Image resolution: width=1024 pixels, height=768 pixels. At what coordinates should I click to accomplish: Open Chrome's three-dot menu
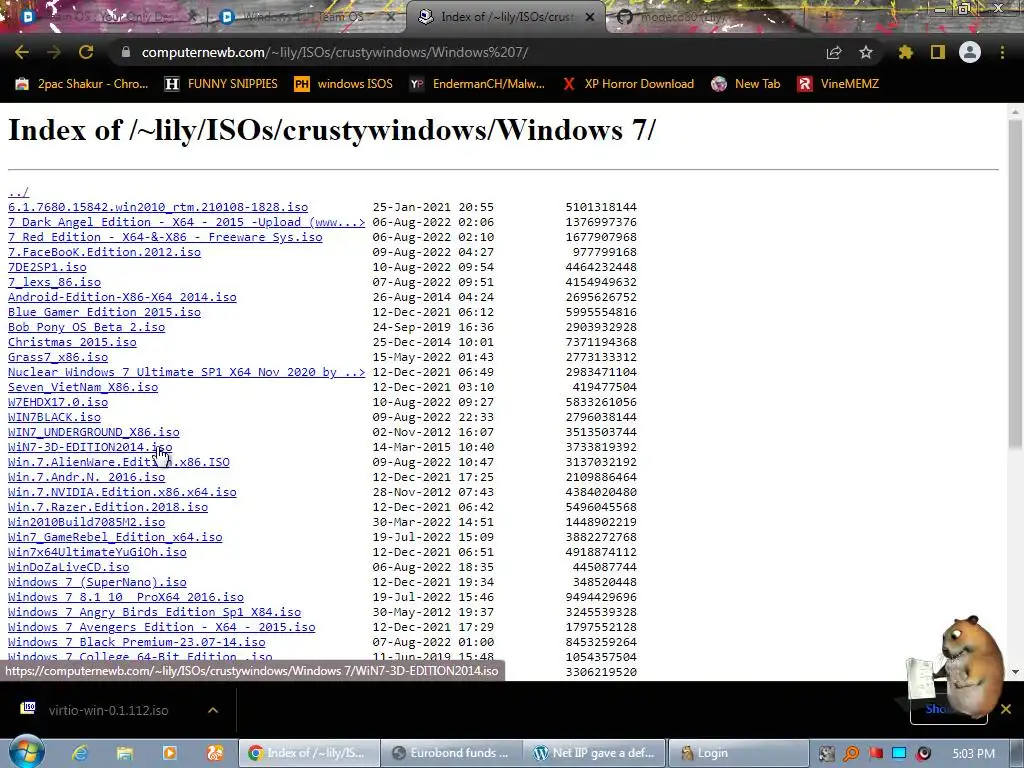coord(1002,52)
